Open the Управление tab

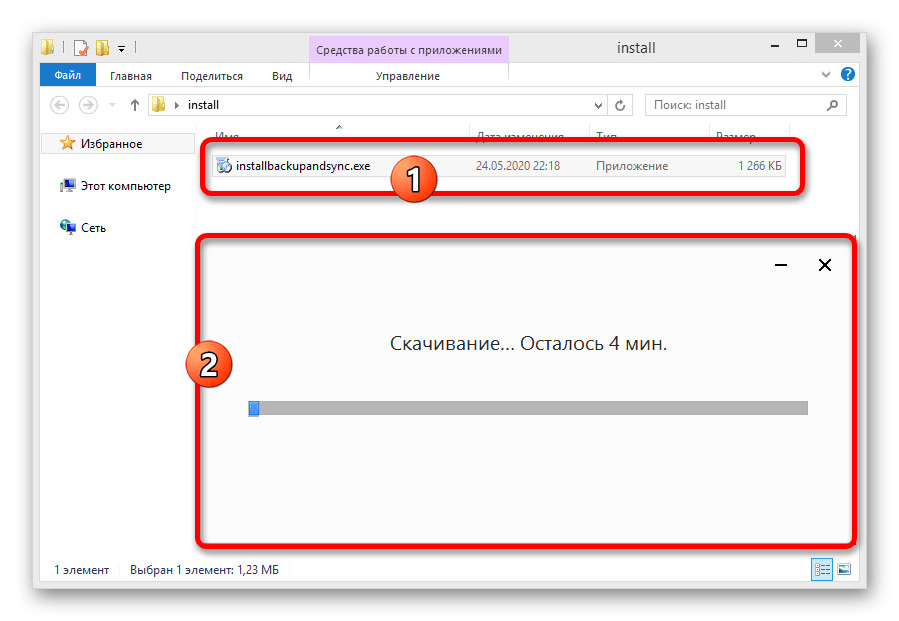pos(407,76)
